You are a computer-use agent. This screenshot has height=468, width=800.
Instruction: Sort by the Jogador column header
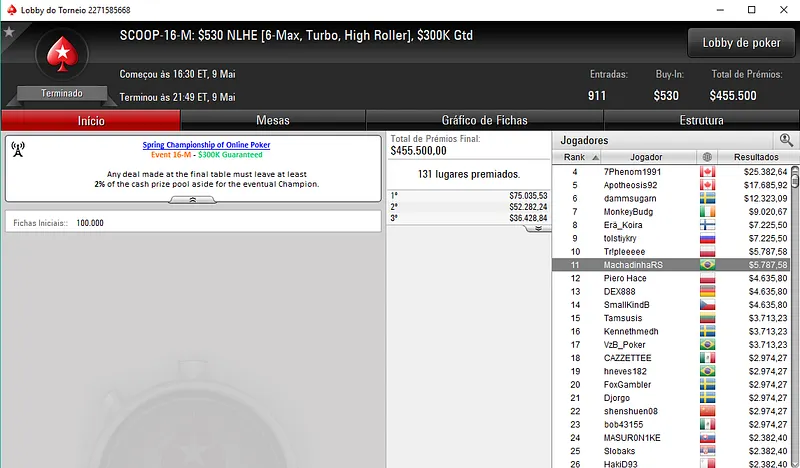[646, 157]
